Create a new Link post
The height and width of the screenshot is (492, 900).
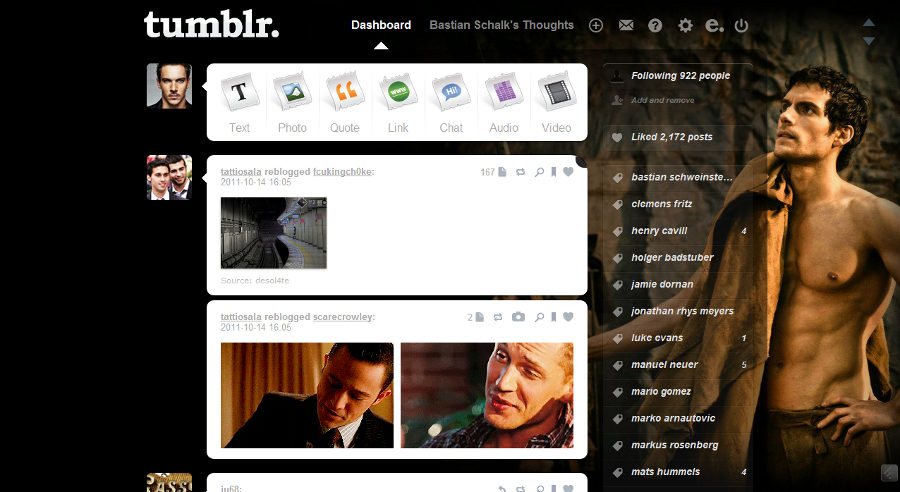398,103
